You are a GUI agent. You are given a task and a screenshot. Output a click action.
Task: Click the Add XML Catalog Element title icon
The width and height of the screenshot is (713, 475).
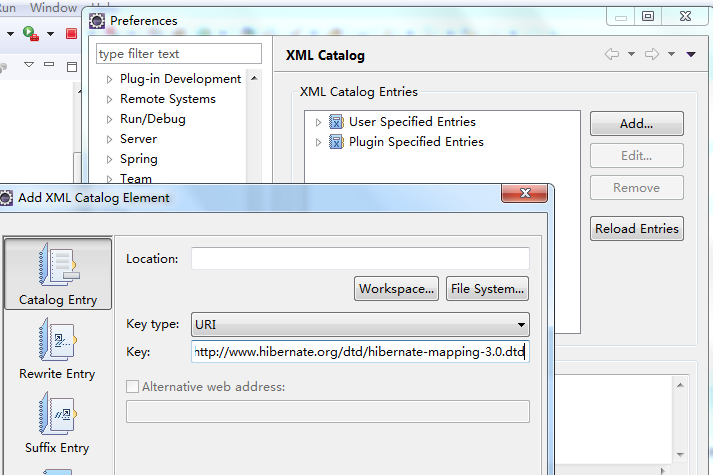(x=5, y=198)
